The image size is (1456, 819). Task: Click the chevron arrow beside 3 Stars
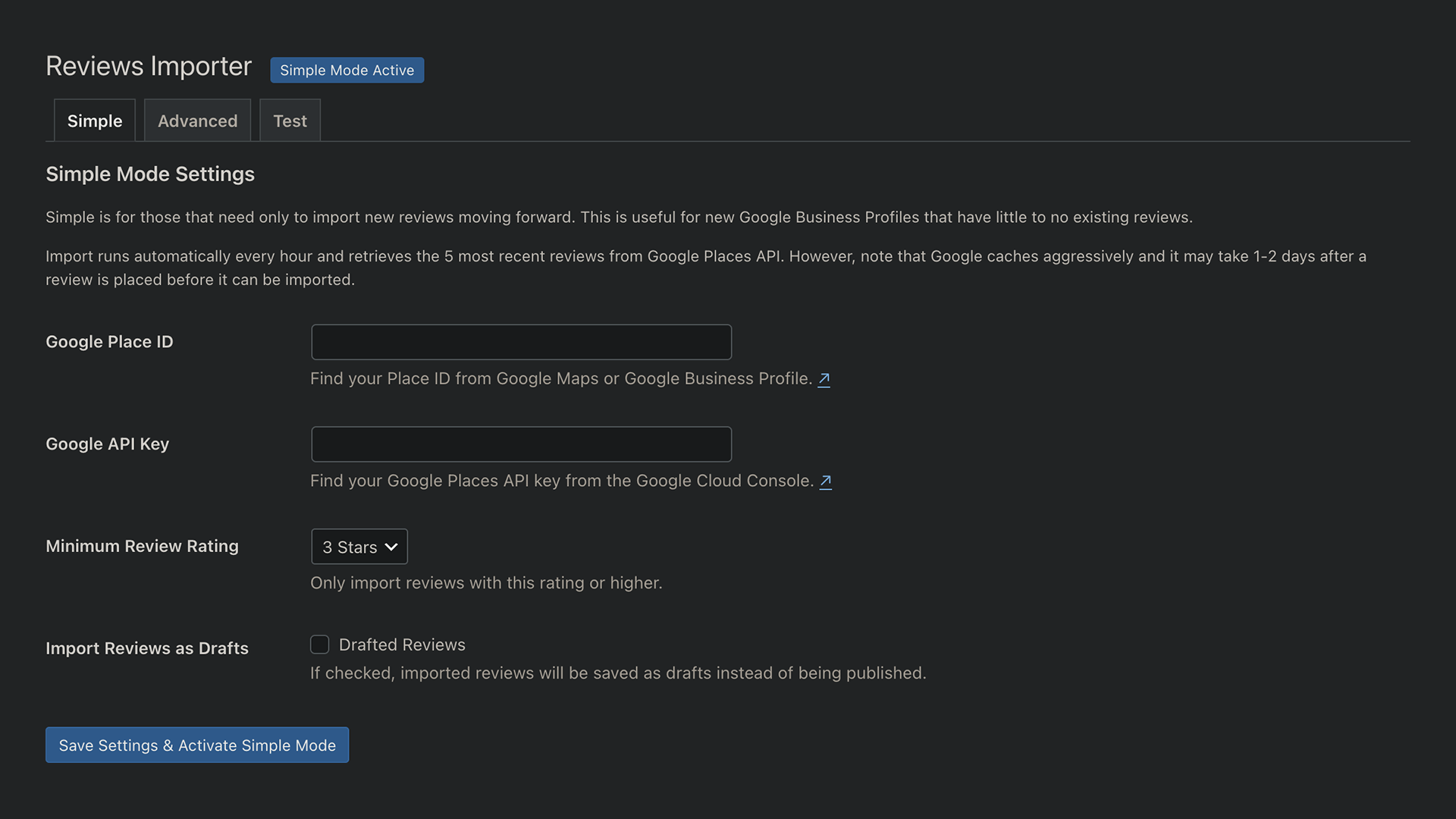point(391,547)
